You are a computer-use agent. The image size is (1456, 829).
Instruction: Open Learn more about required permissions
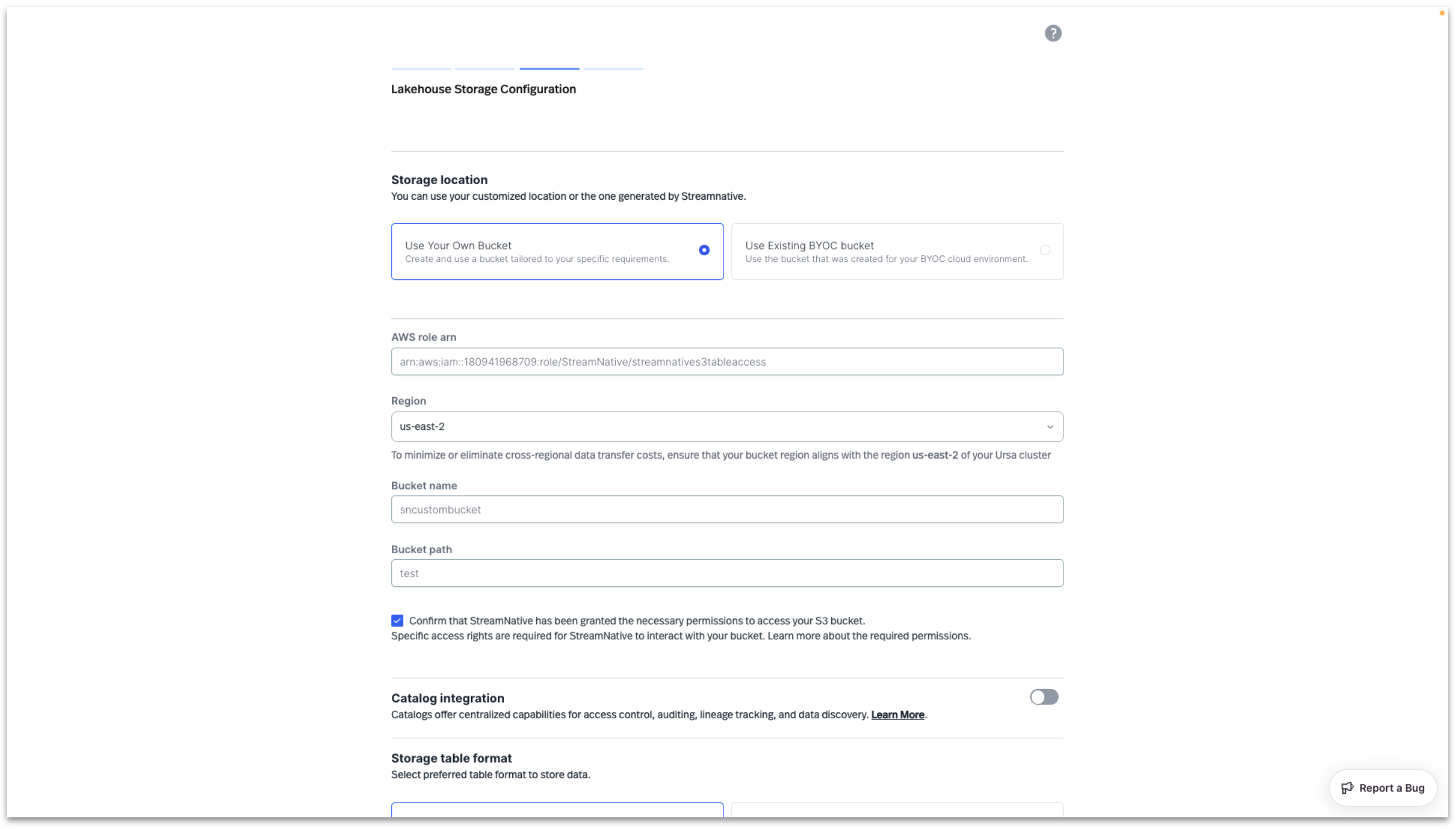(x=868, y=636)
